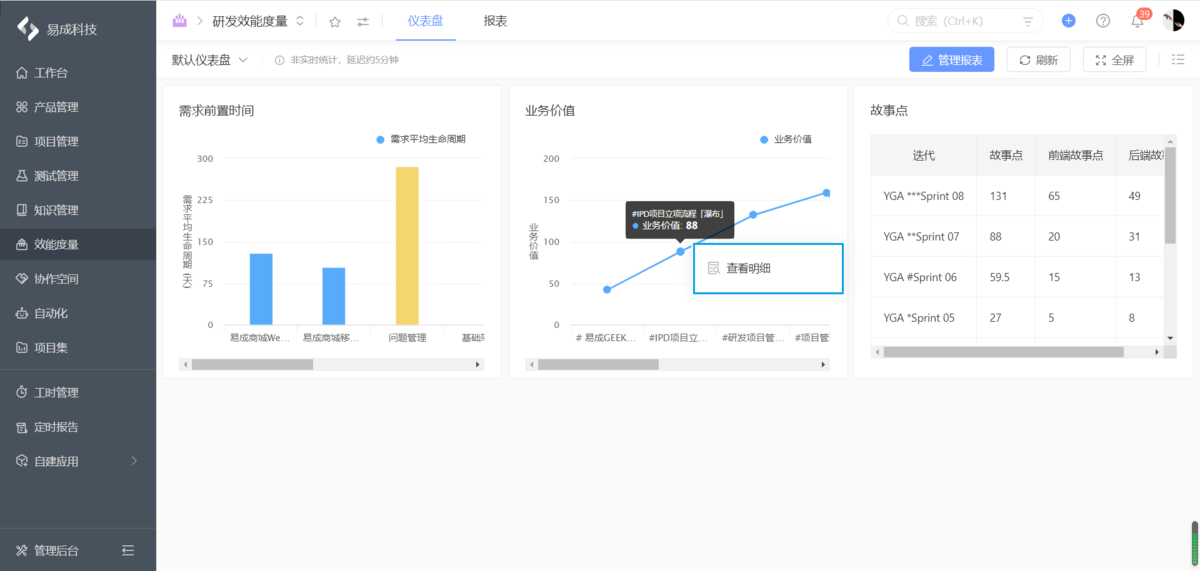Click the data point valued 88
This screenshot has height=571, width=1200.
pyautogui.click(x=681, y=251)
